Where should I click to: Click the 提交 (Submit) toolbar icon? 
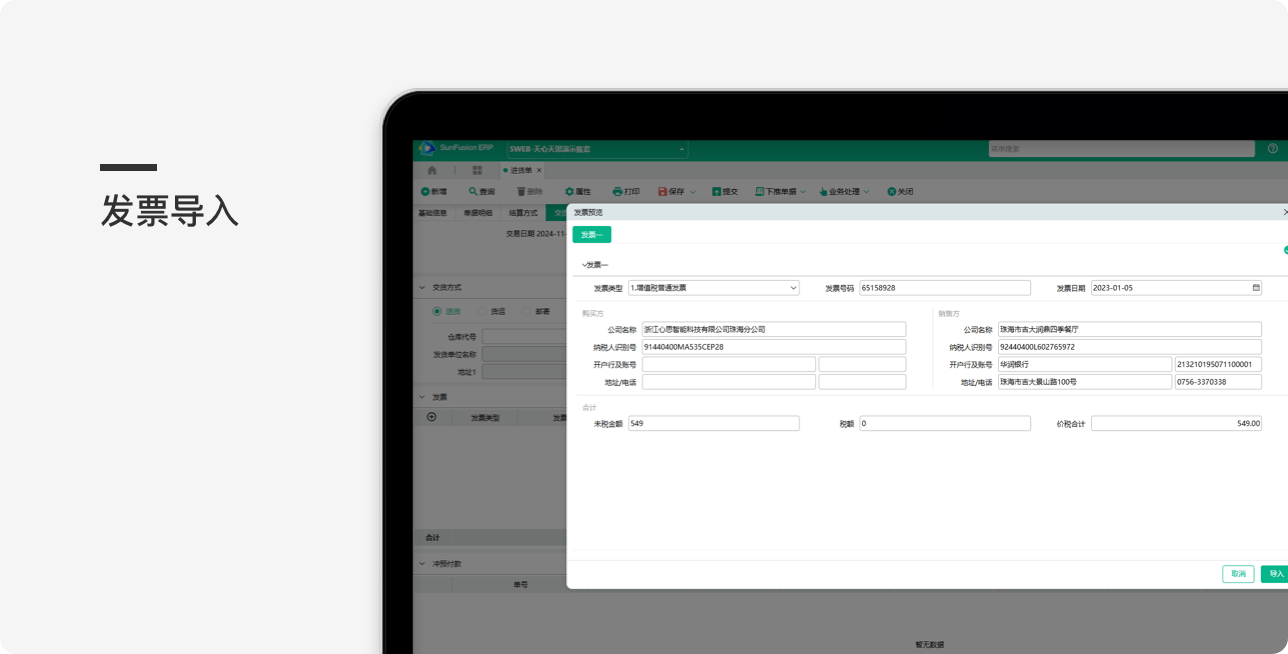pyautogui.click(x=717, y=191)
